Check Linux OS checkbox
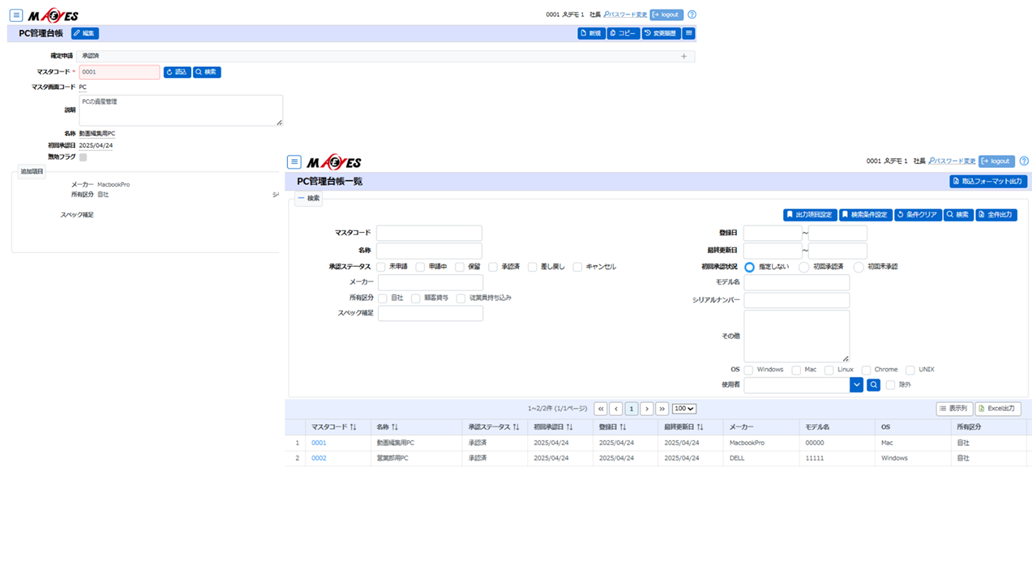The height and width of the screenshot is (570, 1032). pyautogui.click(x=829, y=370)
